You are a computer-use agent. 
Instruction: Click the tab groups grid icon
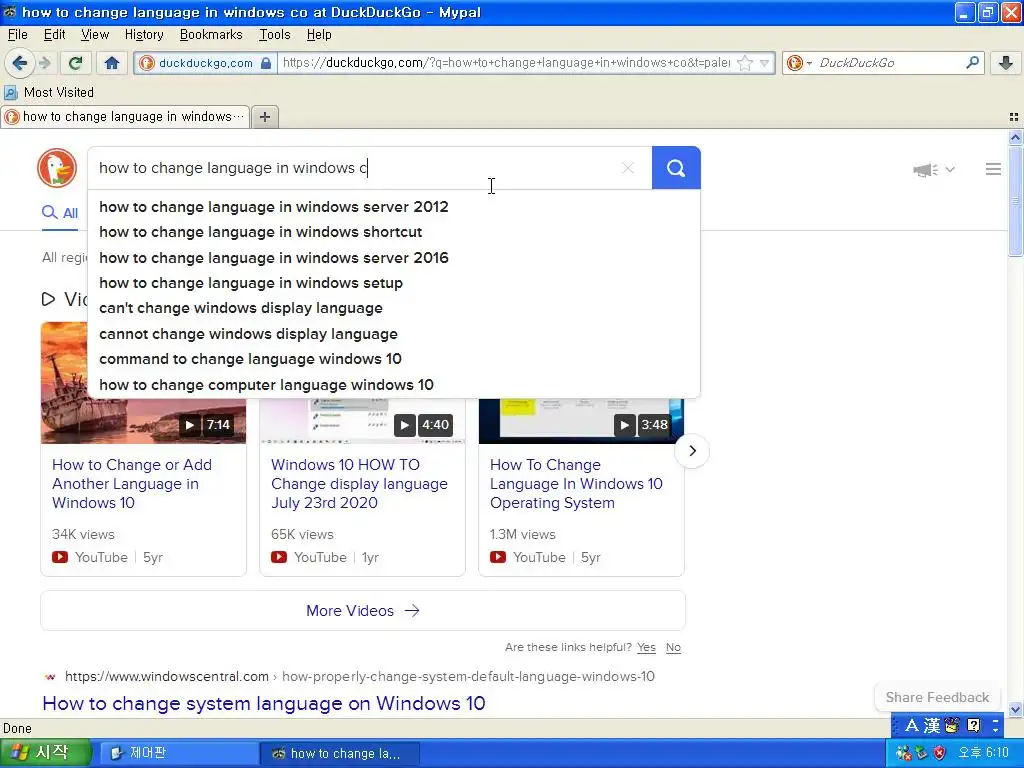point(1014,117)
